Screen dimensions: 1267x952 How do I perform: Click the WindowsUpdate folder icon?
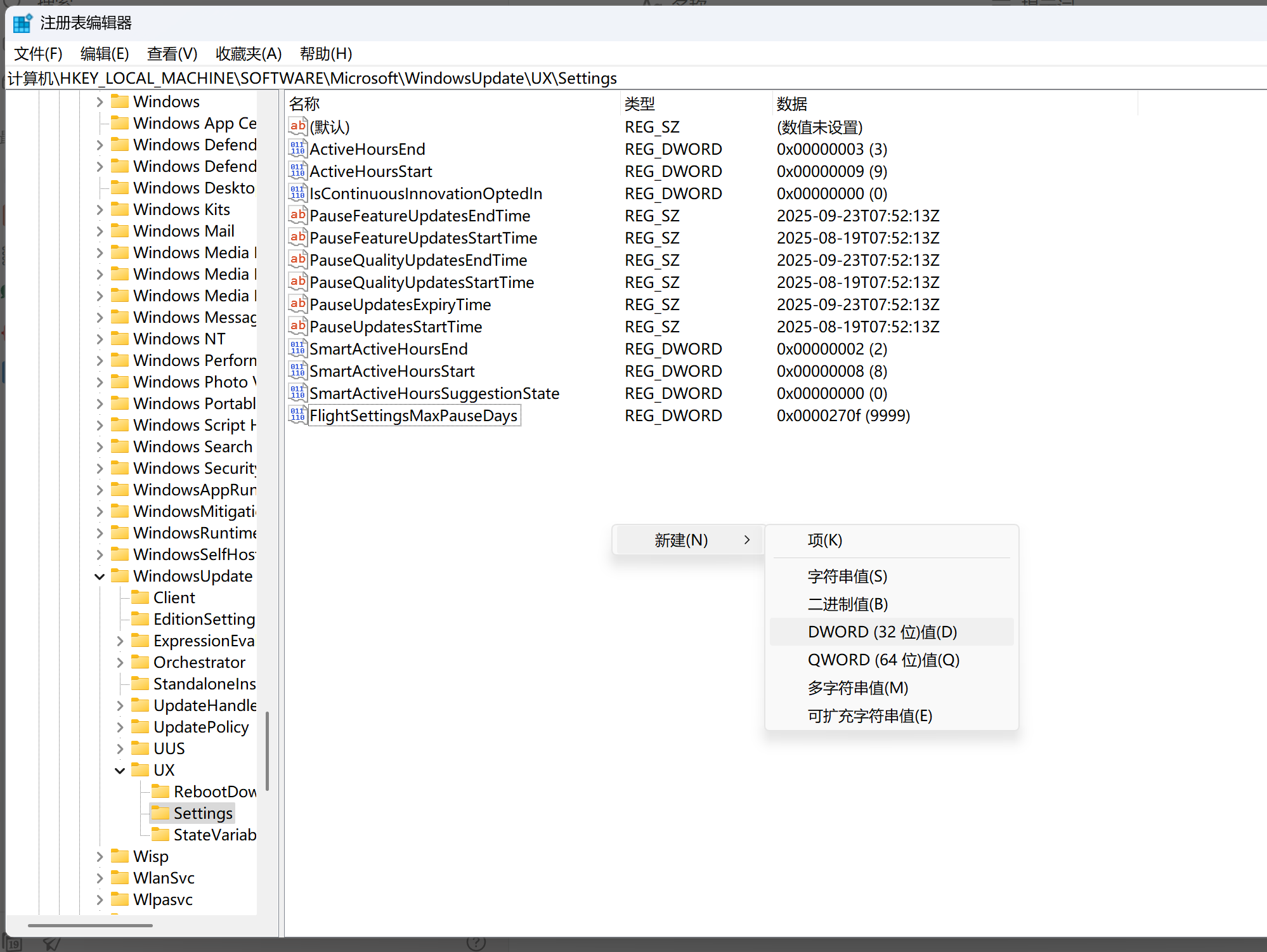[x=120, y=575]
